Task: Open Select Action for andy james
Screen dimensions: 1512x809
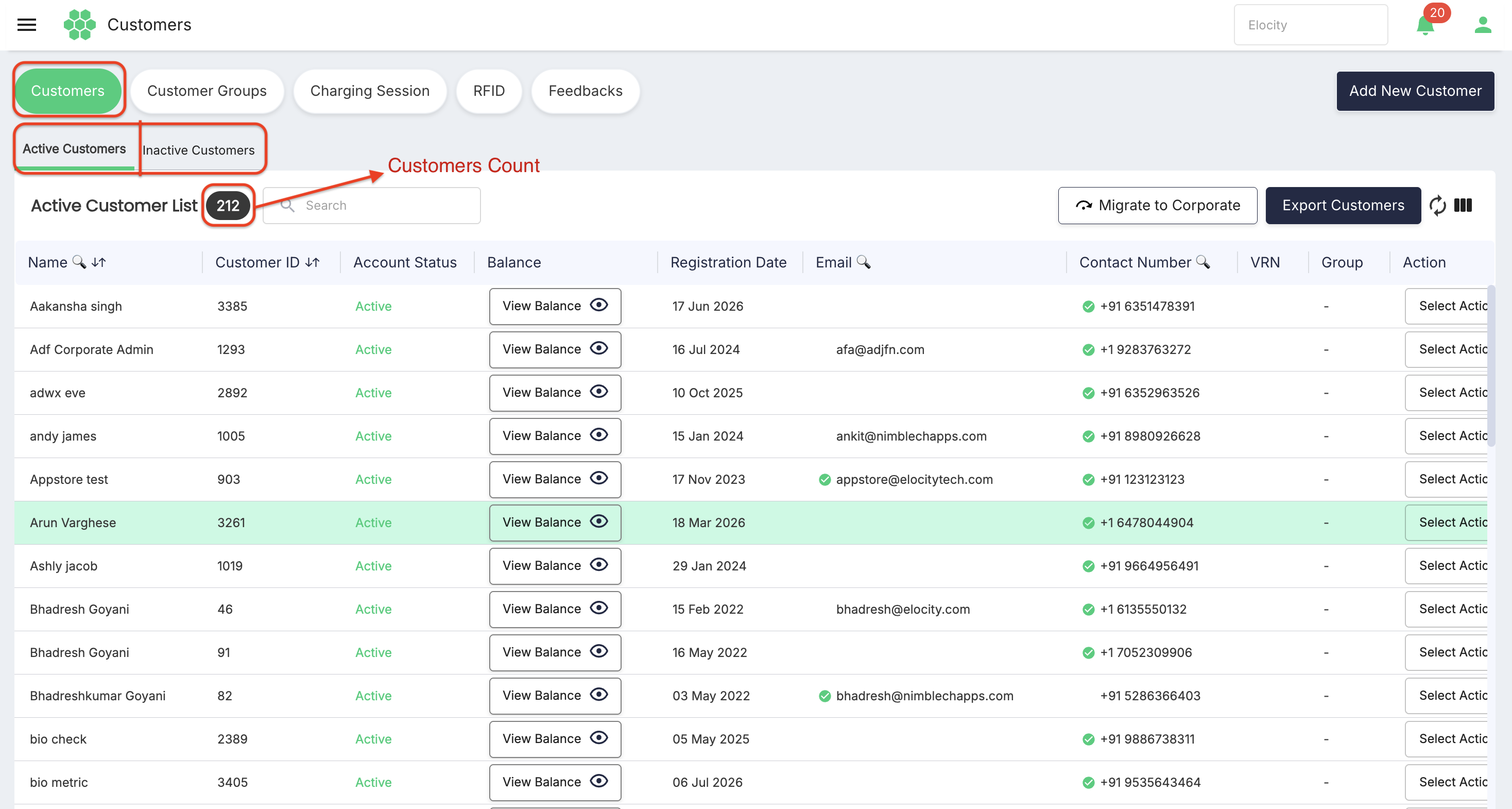Action: click(x=1446, y=436)
